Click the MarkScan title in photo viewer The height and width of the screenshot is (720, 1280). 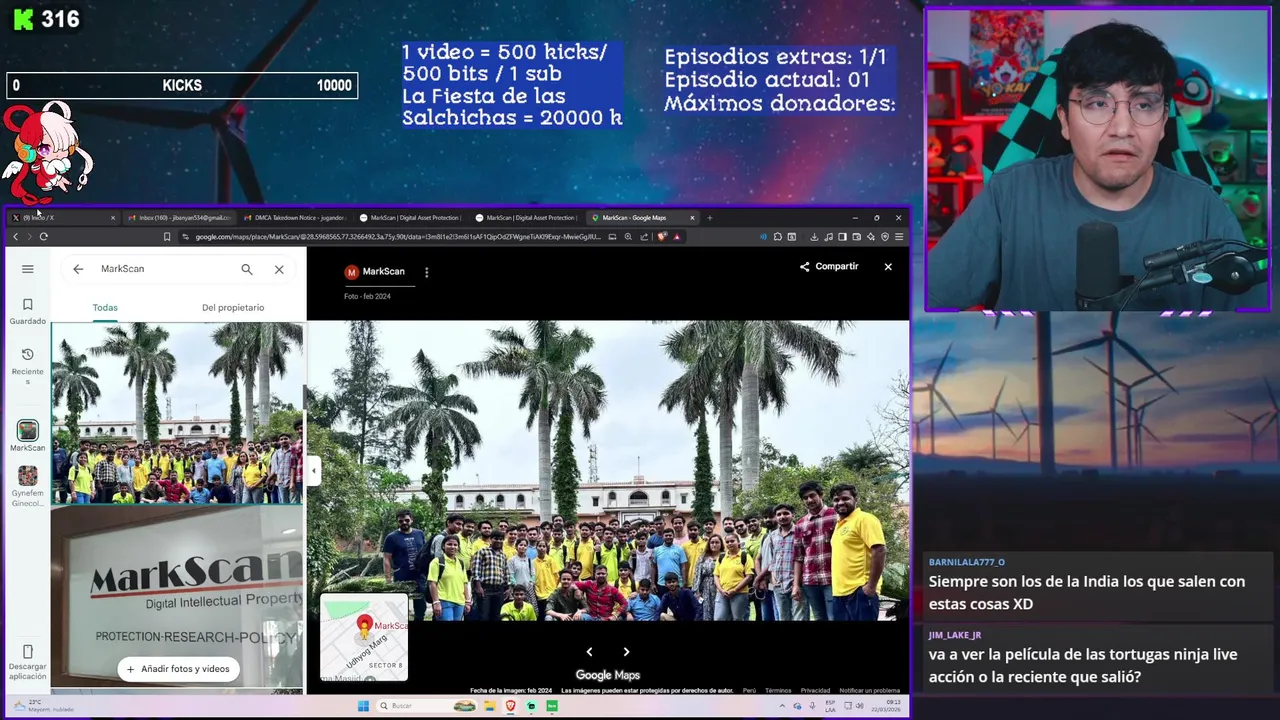point(384,272)
